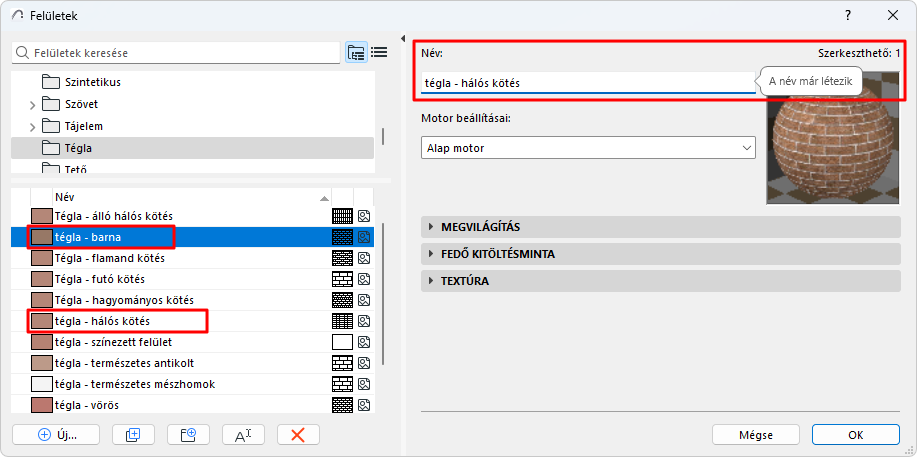This screenshot has height=457, width=917.
Task: Click hatch pattern icon of tégla - barna
Action: tap(342, 237)
